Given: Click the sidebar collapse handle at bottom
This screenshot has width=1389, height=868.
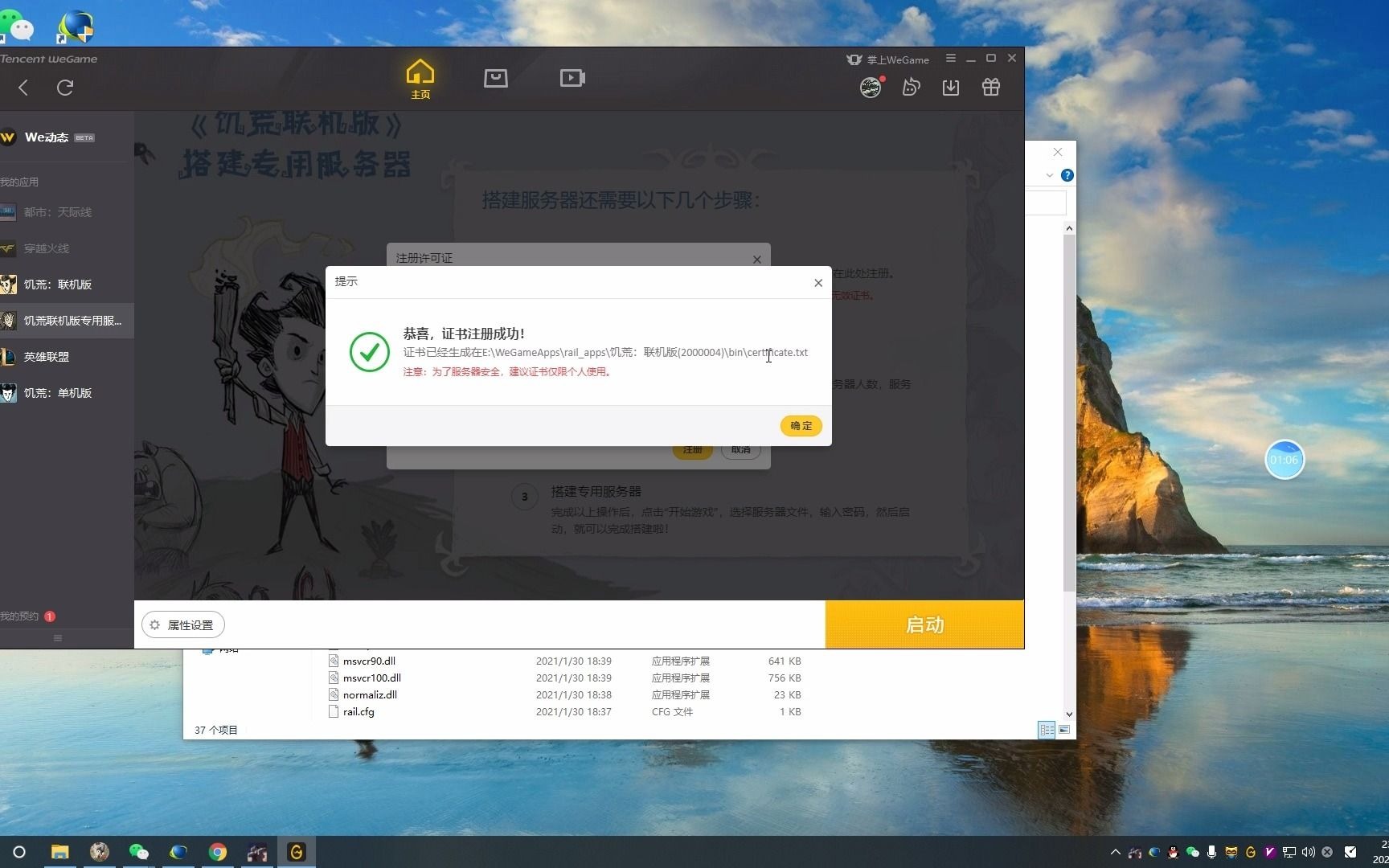Looking at the screenshot, I should (x=57, y=638).
